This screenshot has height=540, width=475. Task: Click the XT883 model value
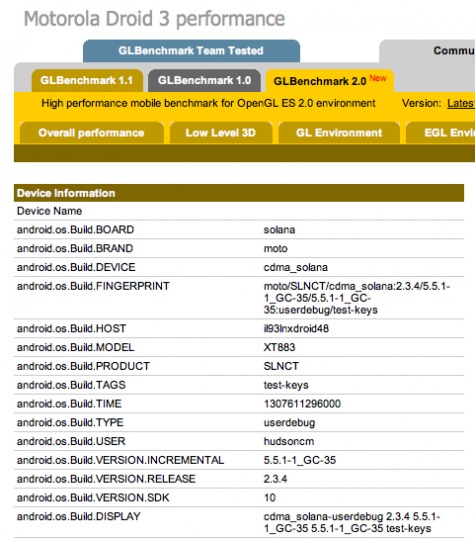(x=279, y=347)
